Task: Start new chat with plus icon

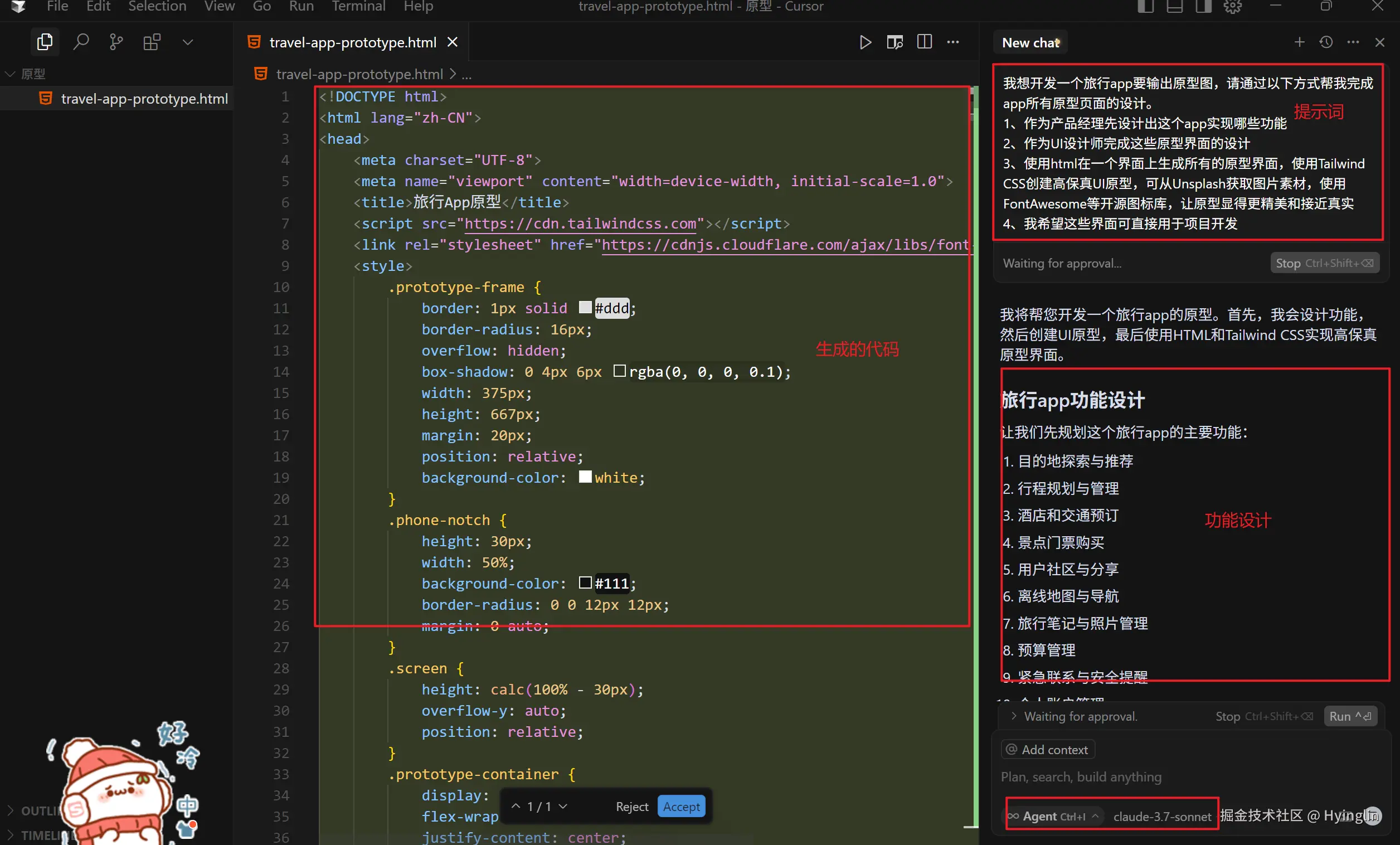Action: coord(1300,42)
